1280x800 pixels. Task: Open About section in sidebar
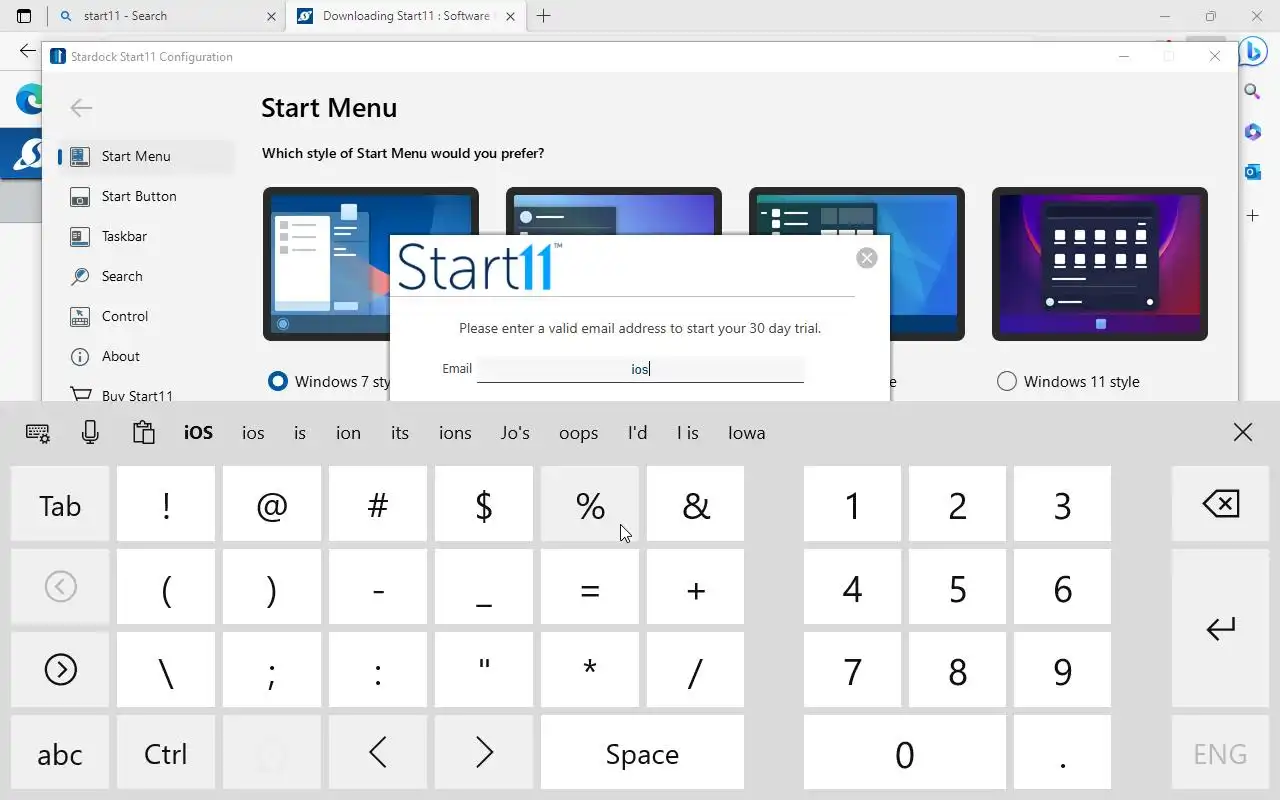coord(146,356)
